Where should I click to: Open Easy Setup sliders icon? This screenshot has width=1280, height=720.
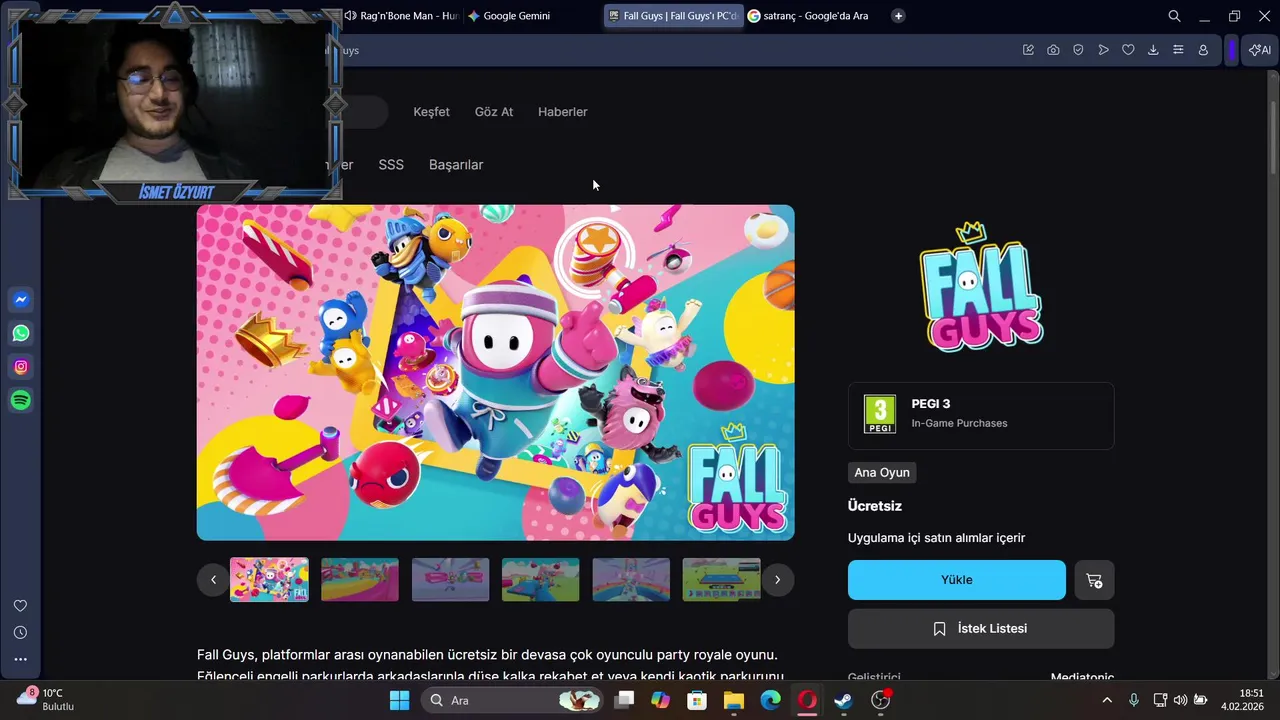[x=1178, y=50]
